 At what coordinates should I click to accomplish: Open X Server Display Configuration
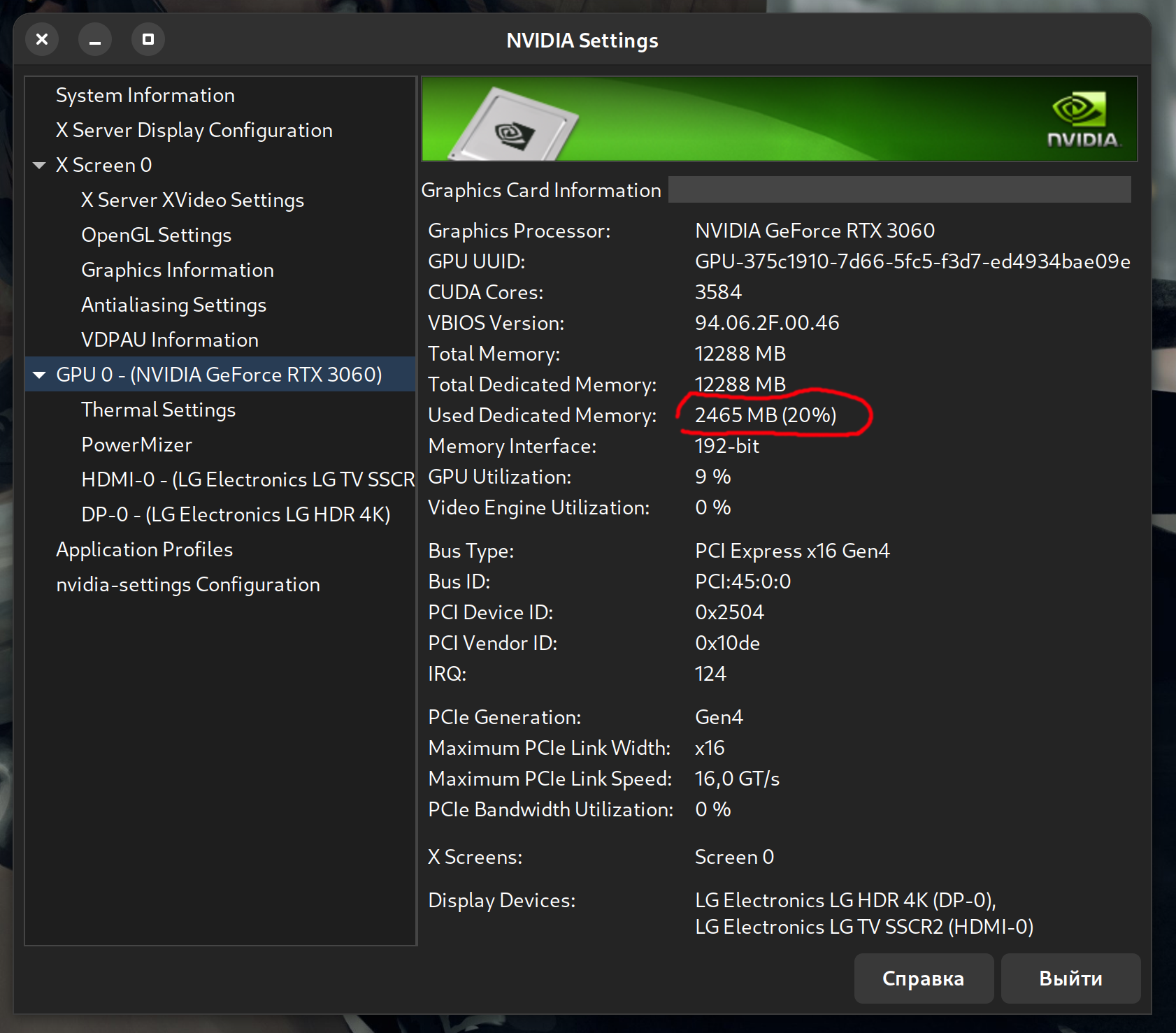coord(194,130)
